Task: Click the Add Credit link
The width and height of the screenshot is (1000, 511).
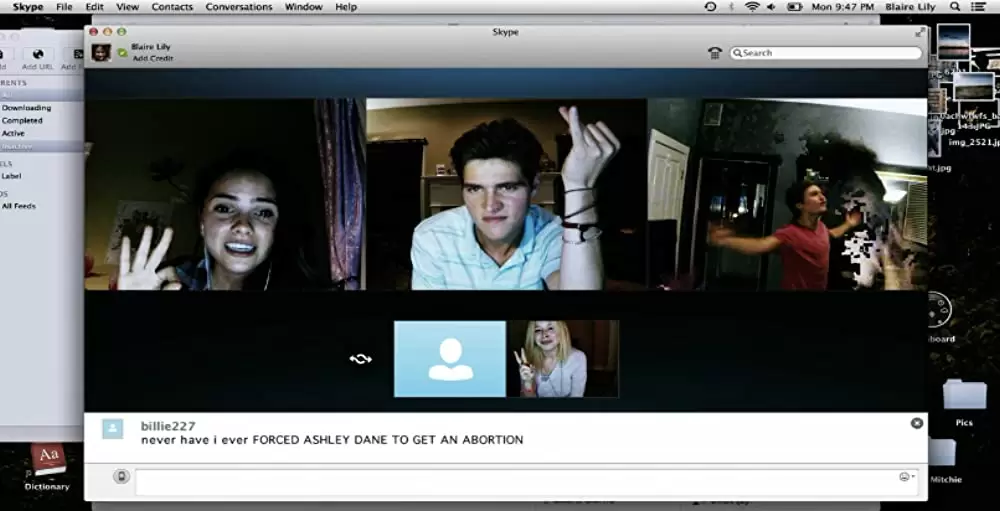Action: [152, 59]
